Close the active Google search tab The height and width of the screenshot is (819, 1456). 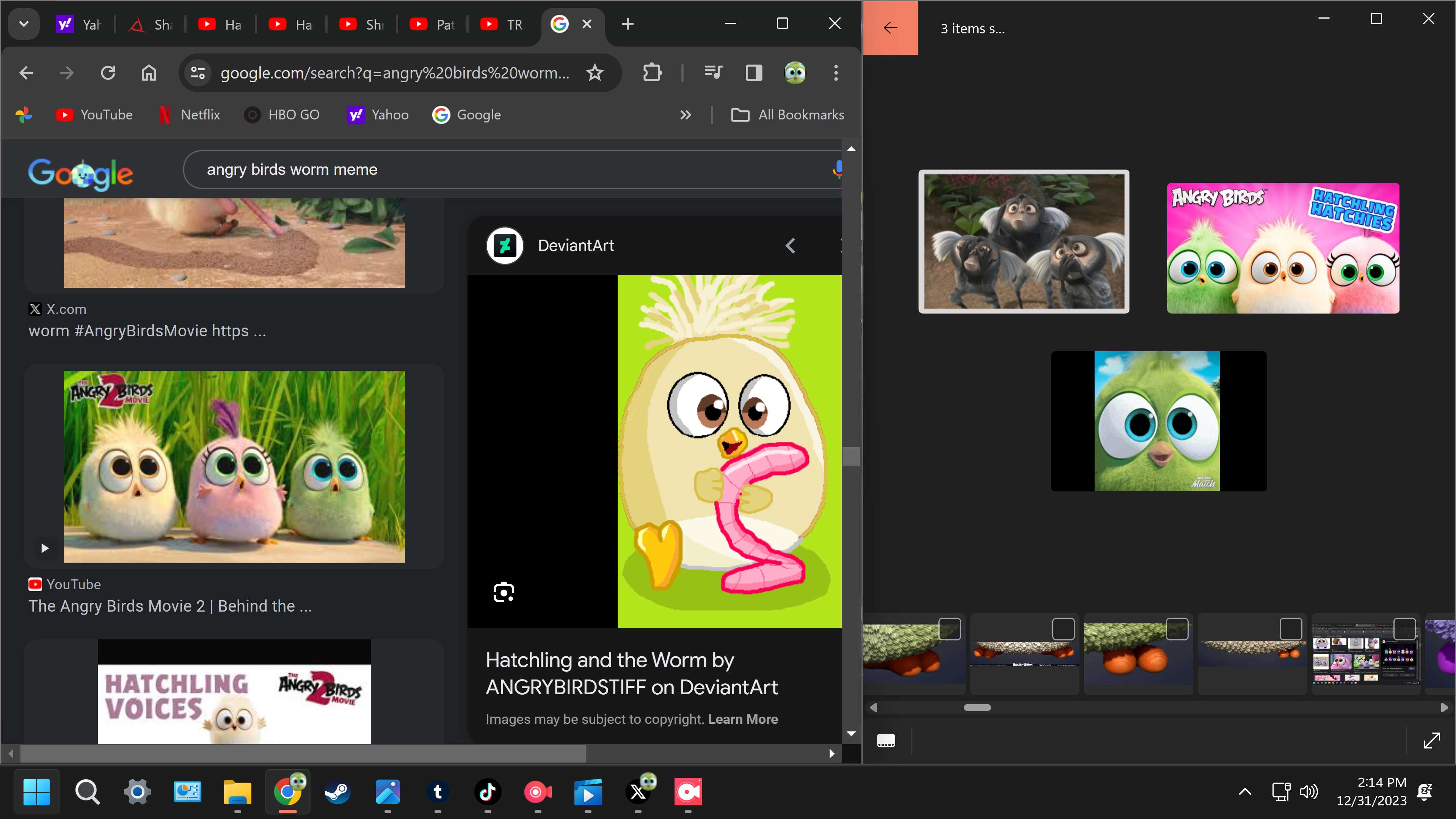pyautogui.click(x=587, y=24)
